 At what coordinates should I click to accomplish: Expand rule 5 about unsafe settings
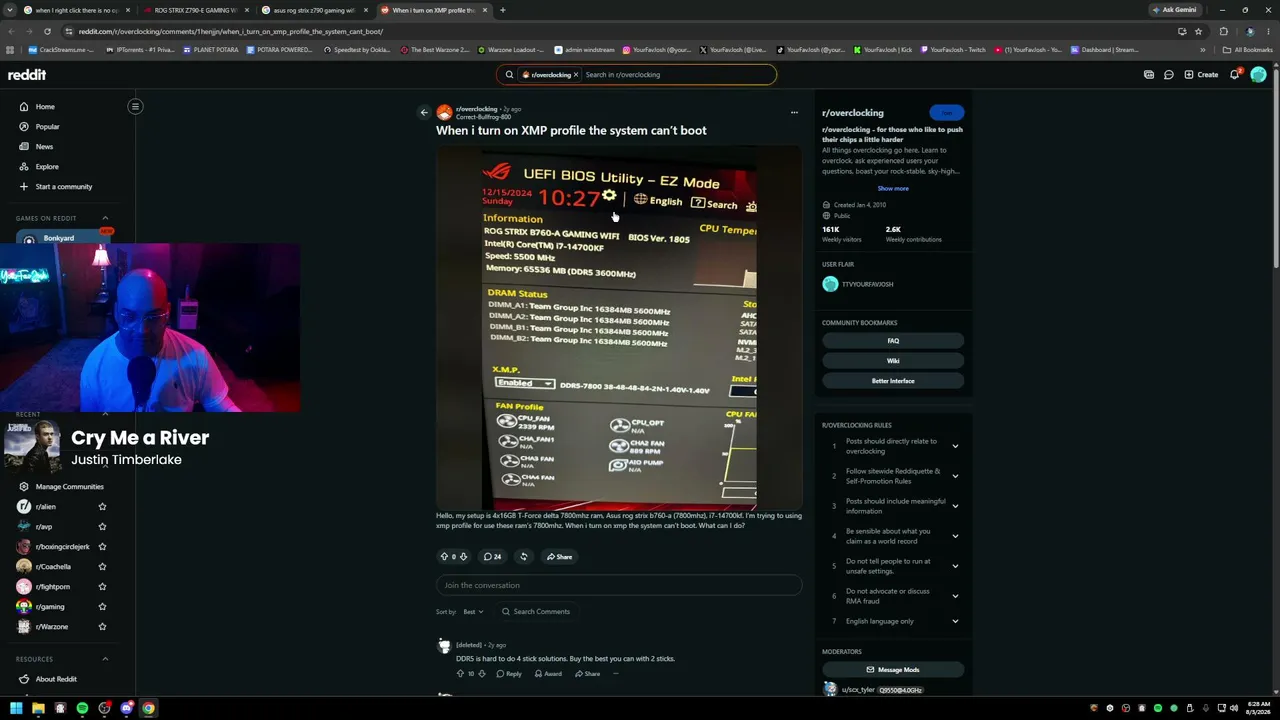pos(955,566)
